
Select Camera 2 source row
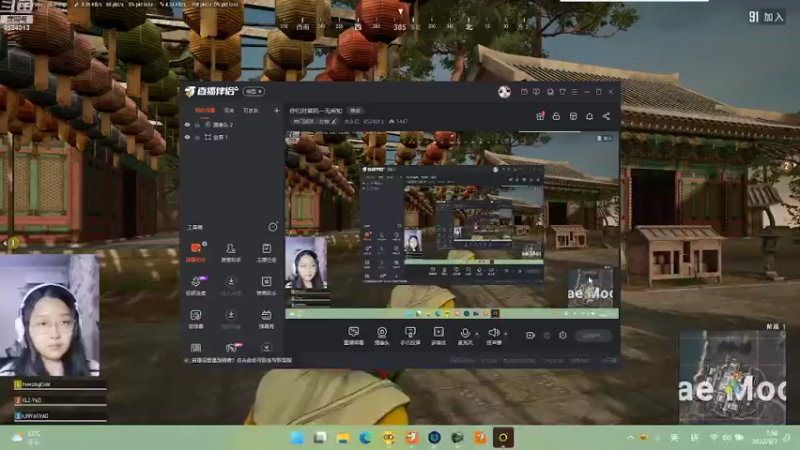[x=232, y=124]
